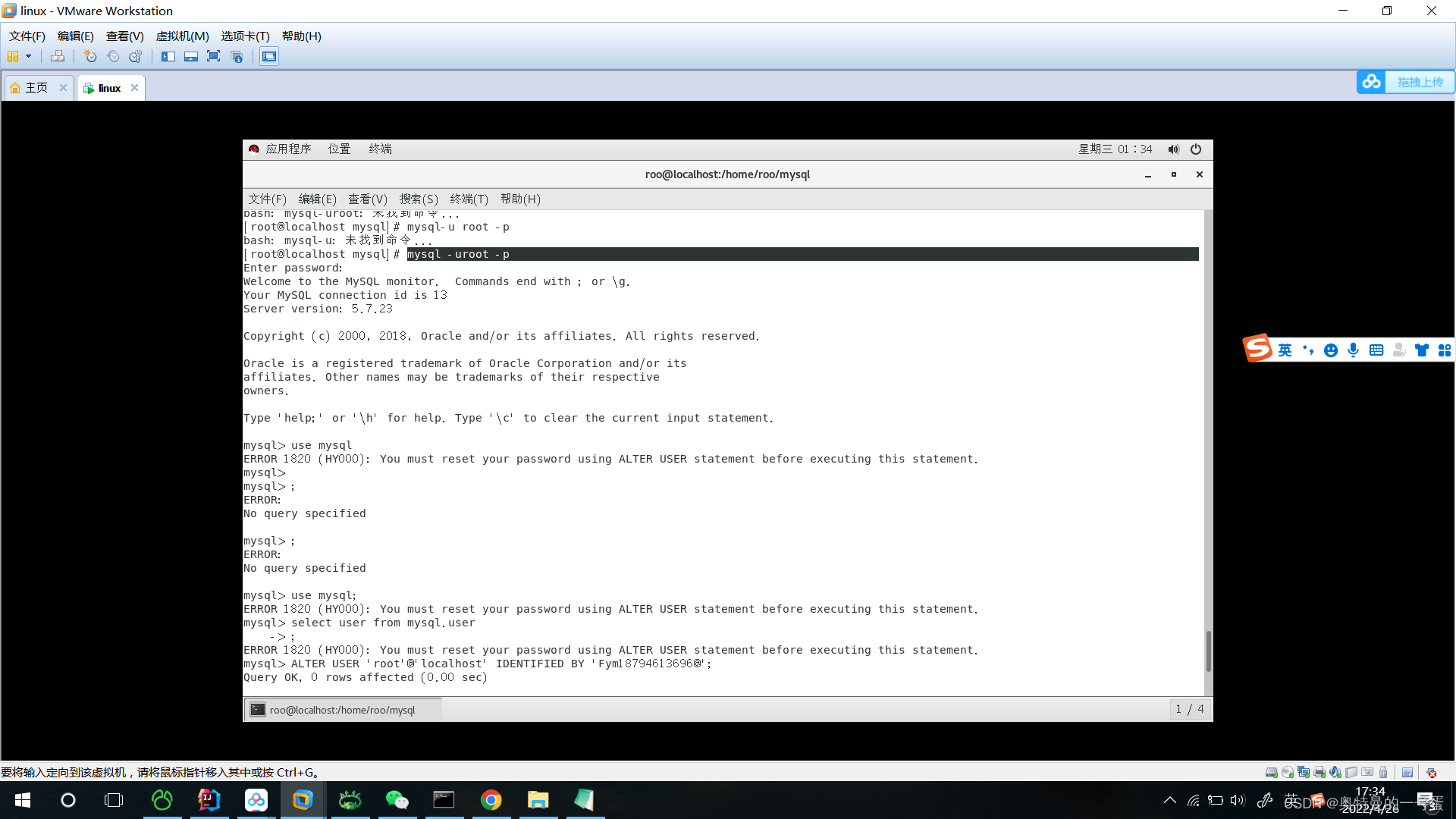The width and height of the screenshot is (1456, 819).
Task: Open the Sogou emoji panel
Action: (1331, 350)
